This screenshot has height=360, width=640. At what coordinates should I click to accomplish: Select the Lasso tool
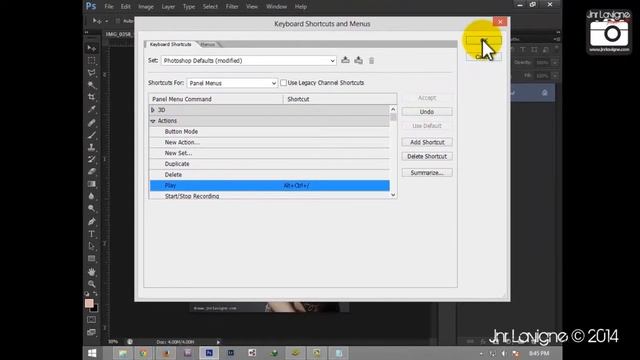pyautogui.click(x=92, y=73)
